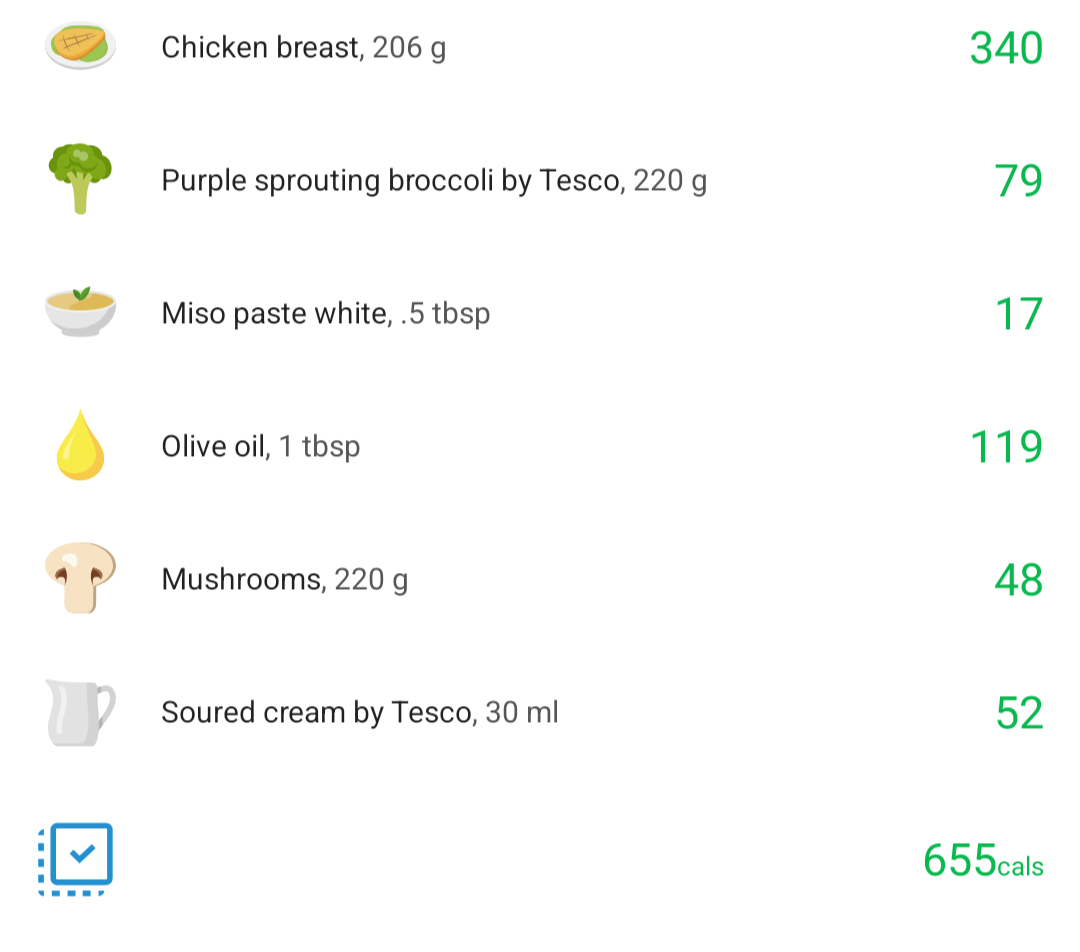Click the 79 calorie value for broccoli
Screen dimensions: 1080x952
click(x=1019, y=181)
